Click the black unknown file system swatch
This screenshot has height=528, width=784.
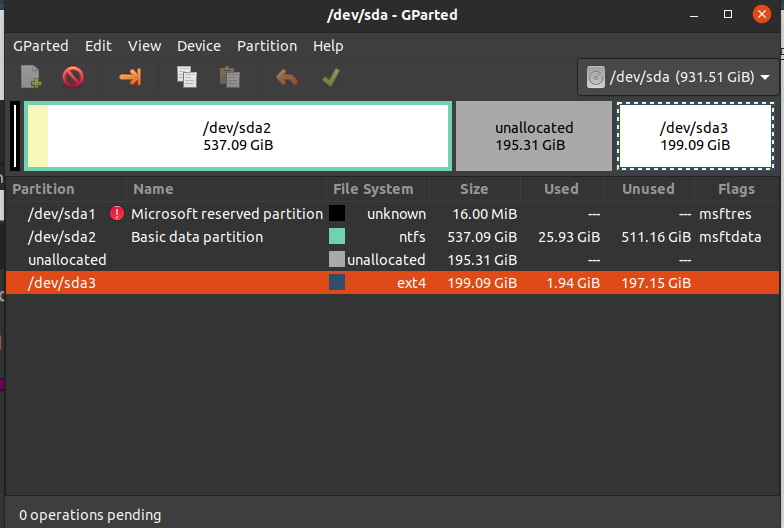[x=337, y=213]
